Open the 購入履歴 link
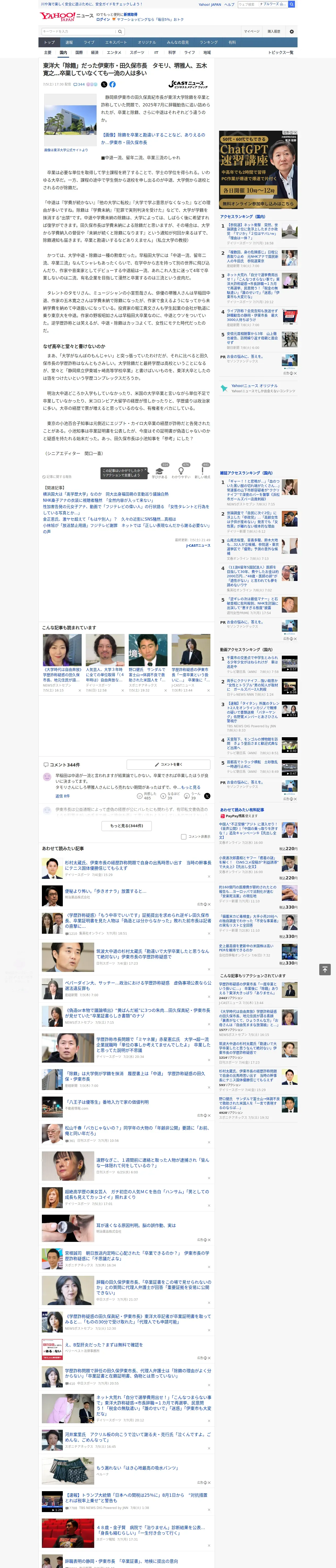This screenshot has width=336, height=1568. tap(274, 32)
